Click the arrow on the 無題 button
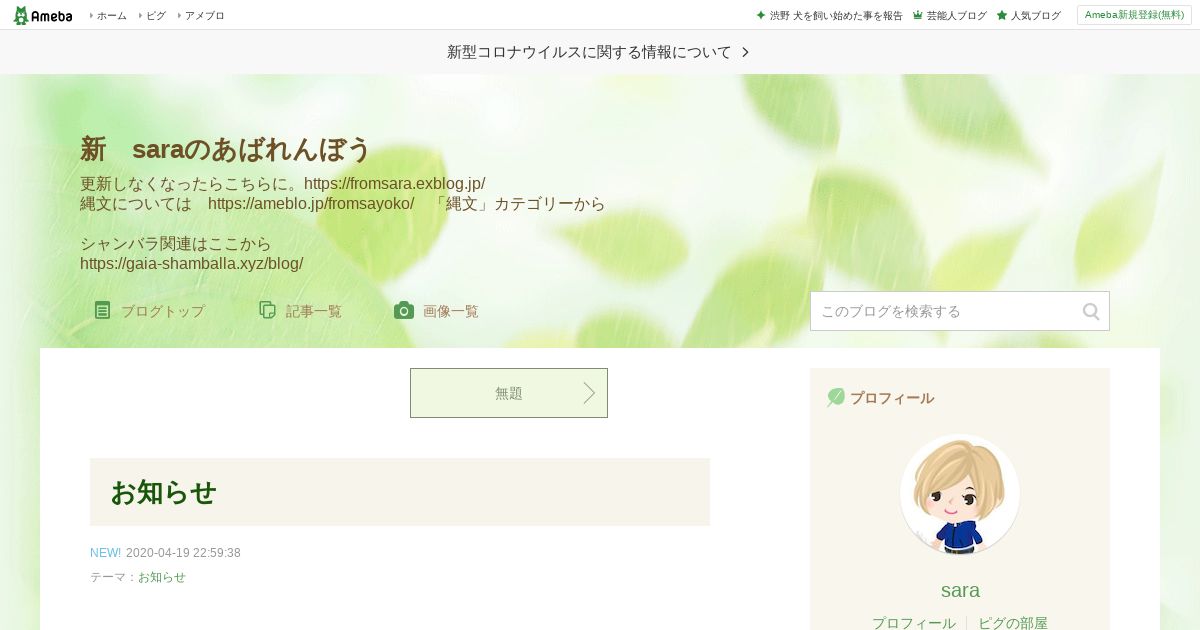Screen dimensions: 1200x630 (589, 393)
